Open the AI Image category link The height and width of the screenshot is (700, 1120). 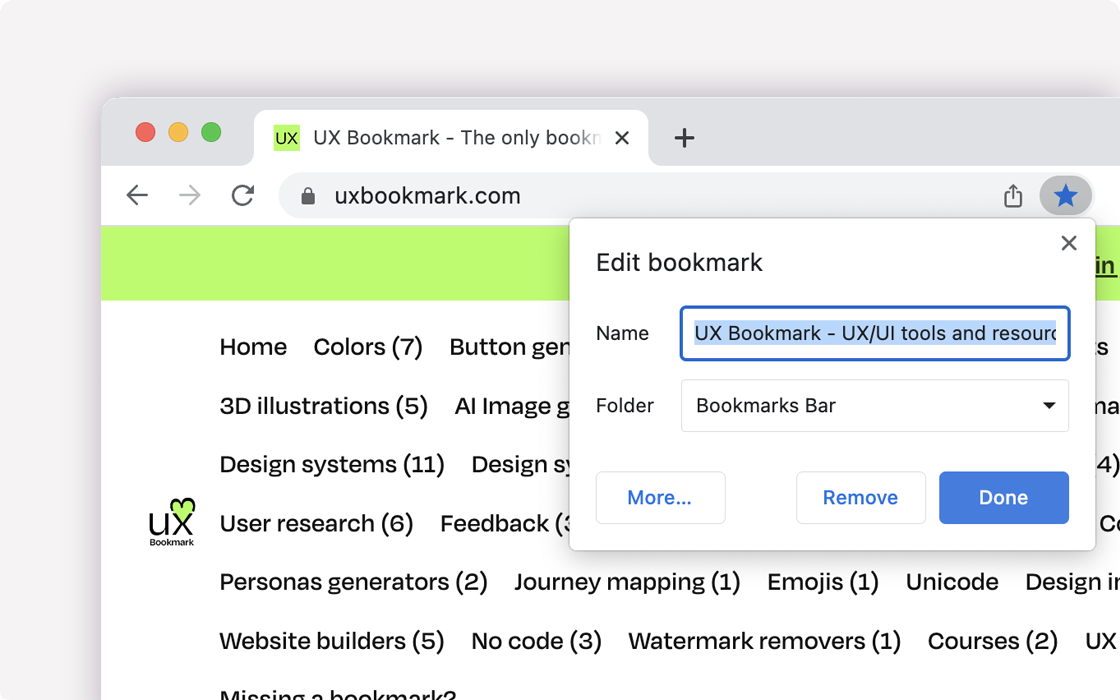[512, 406]
